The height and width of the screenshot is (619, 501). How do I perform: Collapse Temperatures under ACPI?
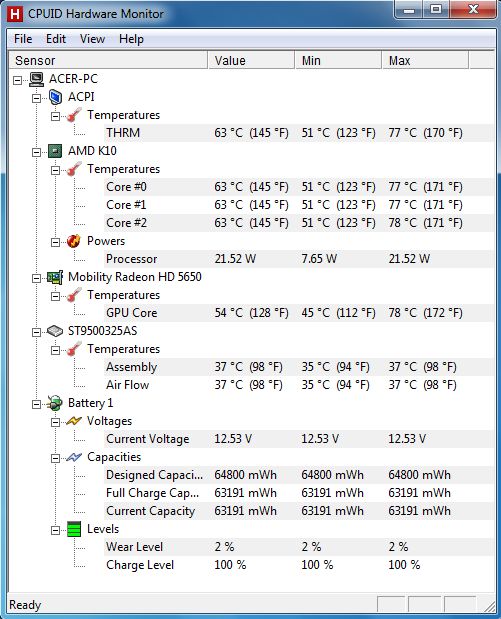pyautogui.click(x=55, y=116)
